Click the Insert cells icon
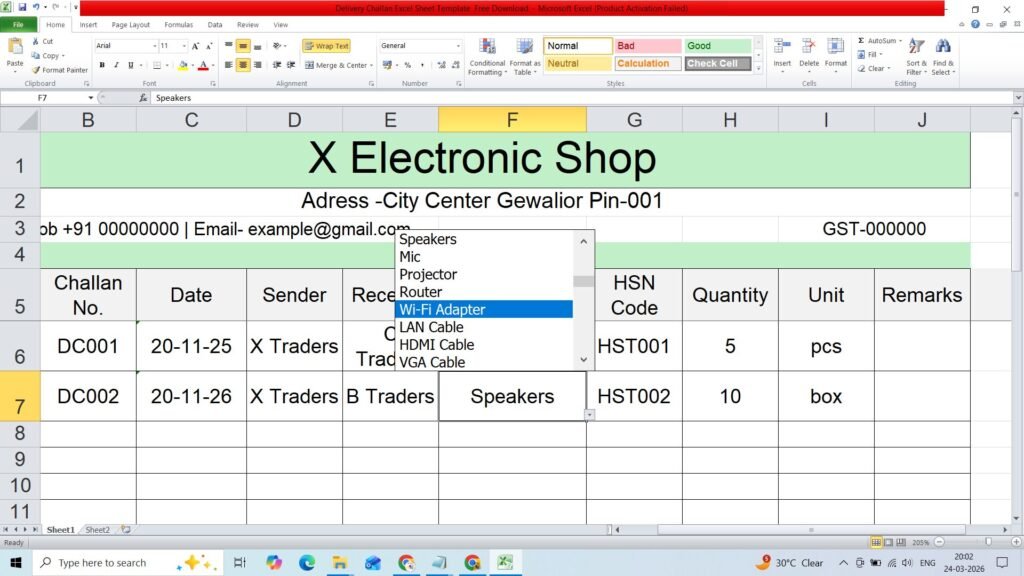1024x576 pixels. (x=782, y=47)
